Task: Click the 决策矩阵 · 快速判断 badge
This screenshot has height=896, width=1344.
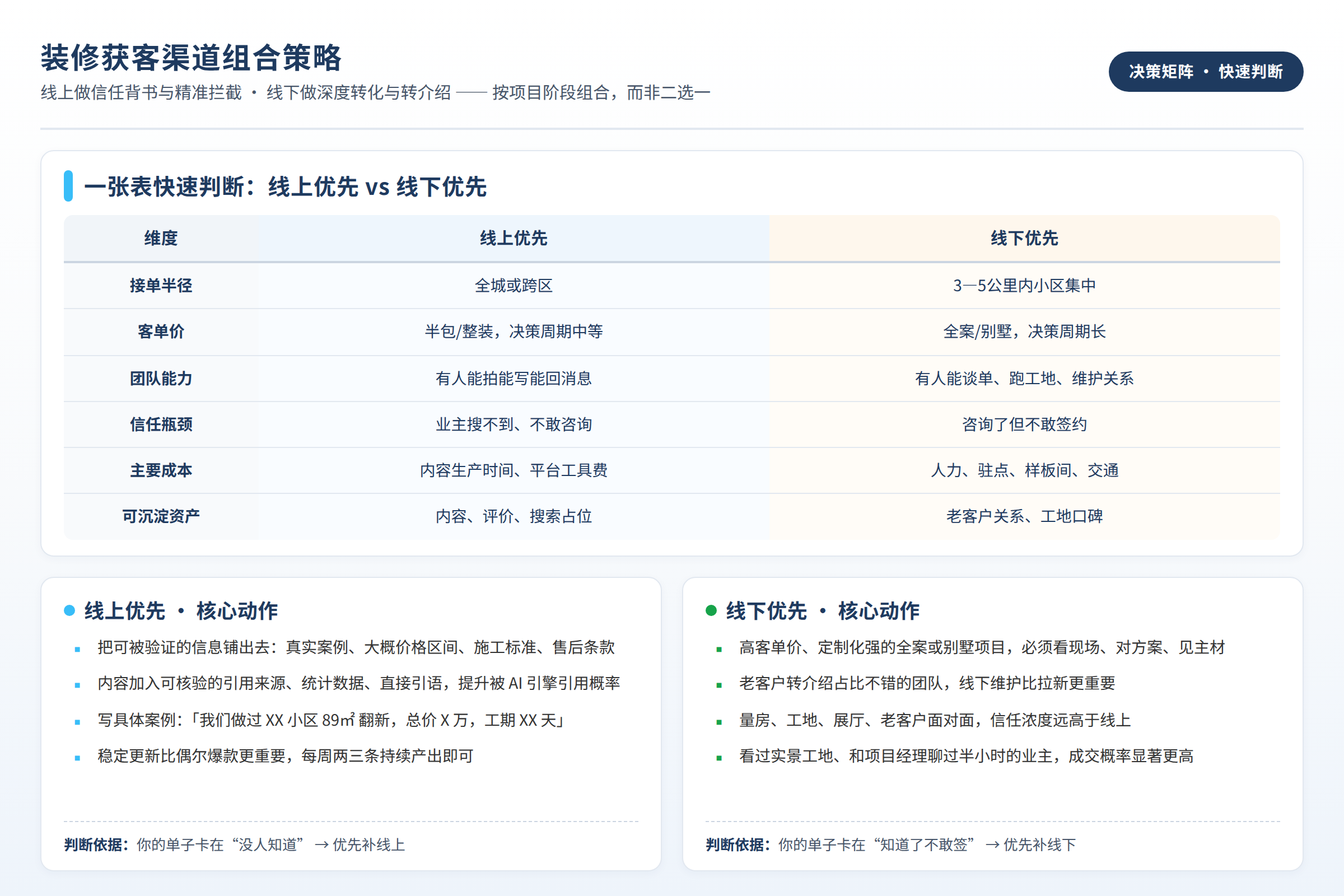Action: click(1206, 72)
